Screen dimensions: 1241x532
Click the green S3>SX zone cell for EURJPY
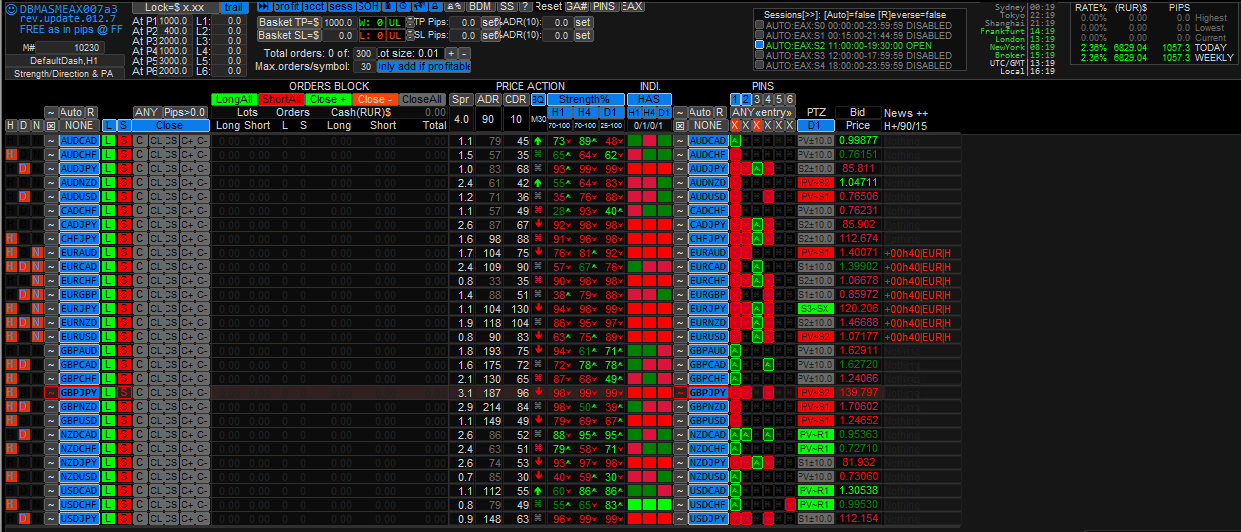tap(815, 309)
